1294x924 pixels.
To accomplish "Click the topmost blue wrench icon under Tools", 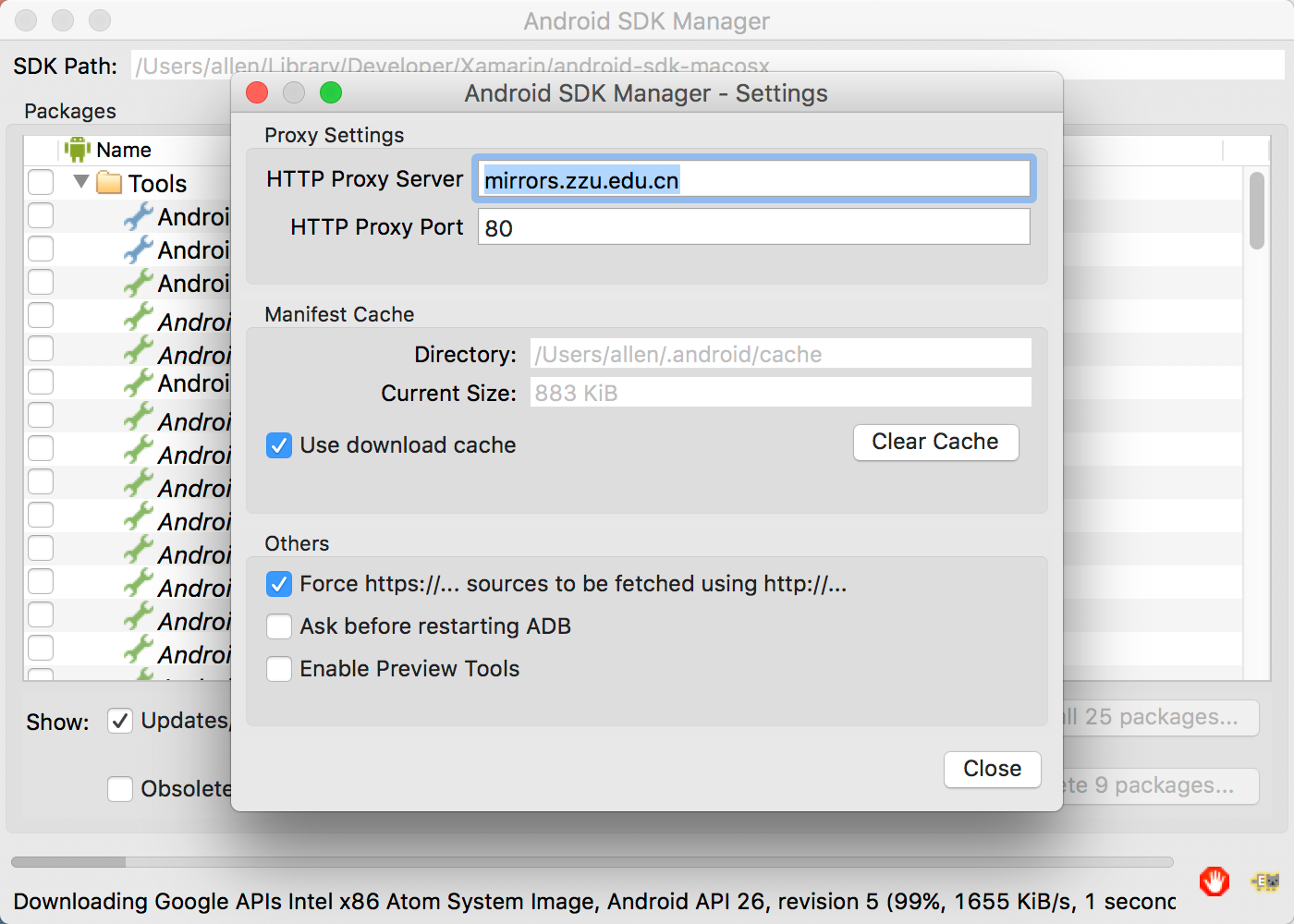I will [138, 216].
